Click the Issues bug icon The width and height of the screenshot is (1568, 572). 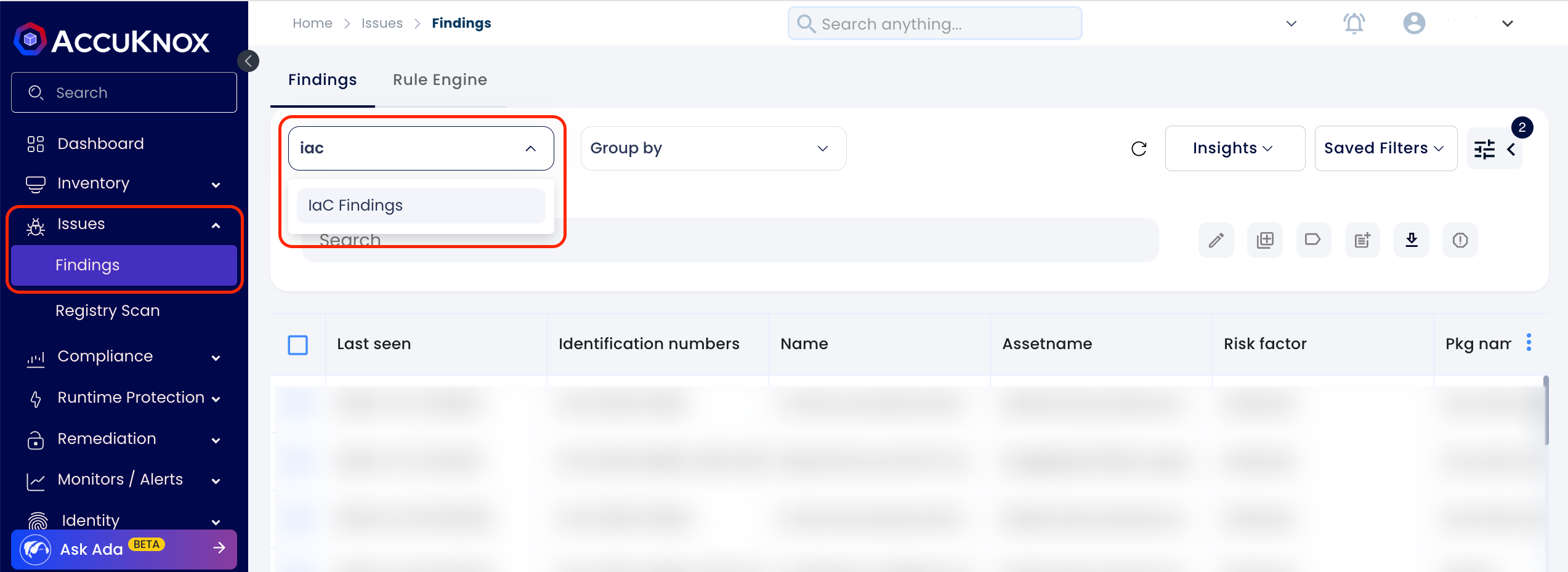coord(36,227)
